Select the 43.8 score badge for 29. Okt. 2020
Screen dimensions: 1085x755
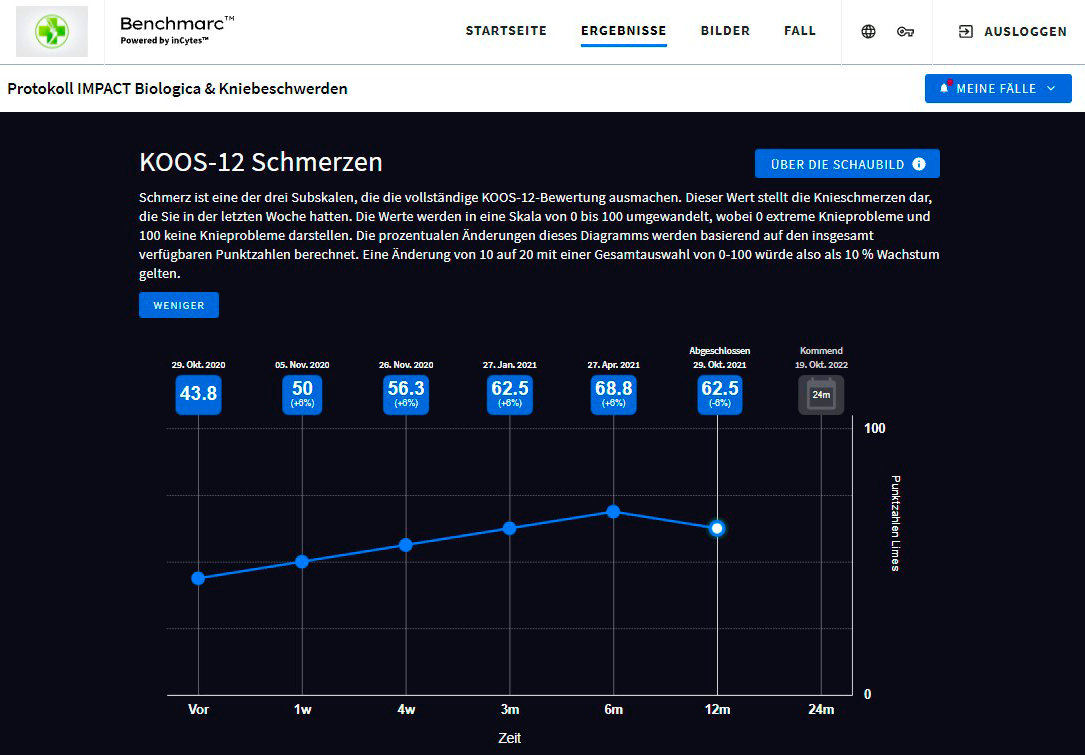click(199, 395)
